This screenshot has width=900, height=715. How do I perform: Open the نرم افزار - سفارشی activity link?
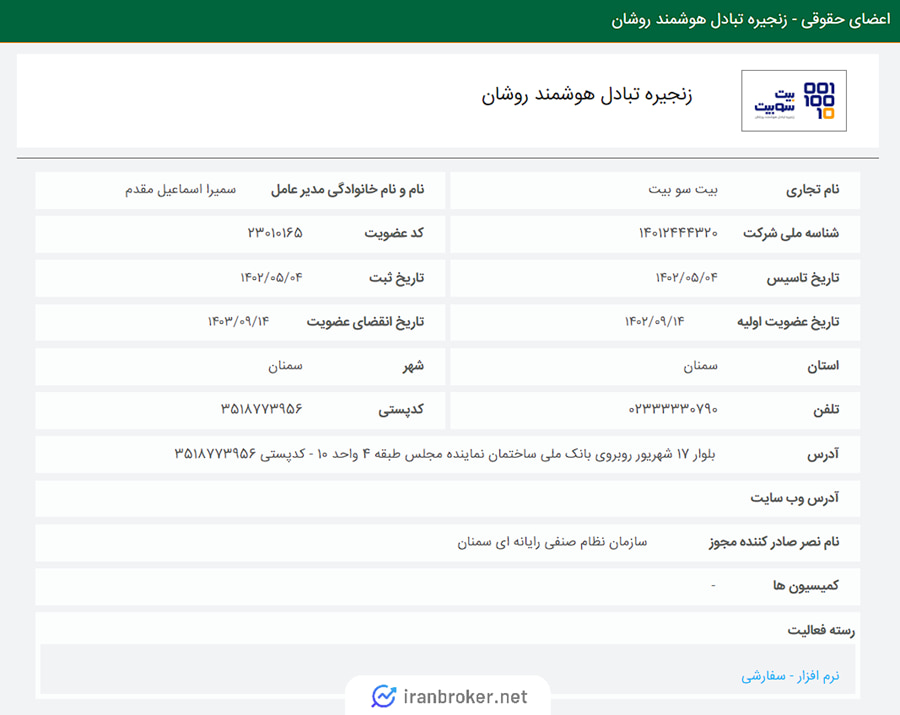tap(790, 676)
